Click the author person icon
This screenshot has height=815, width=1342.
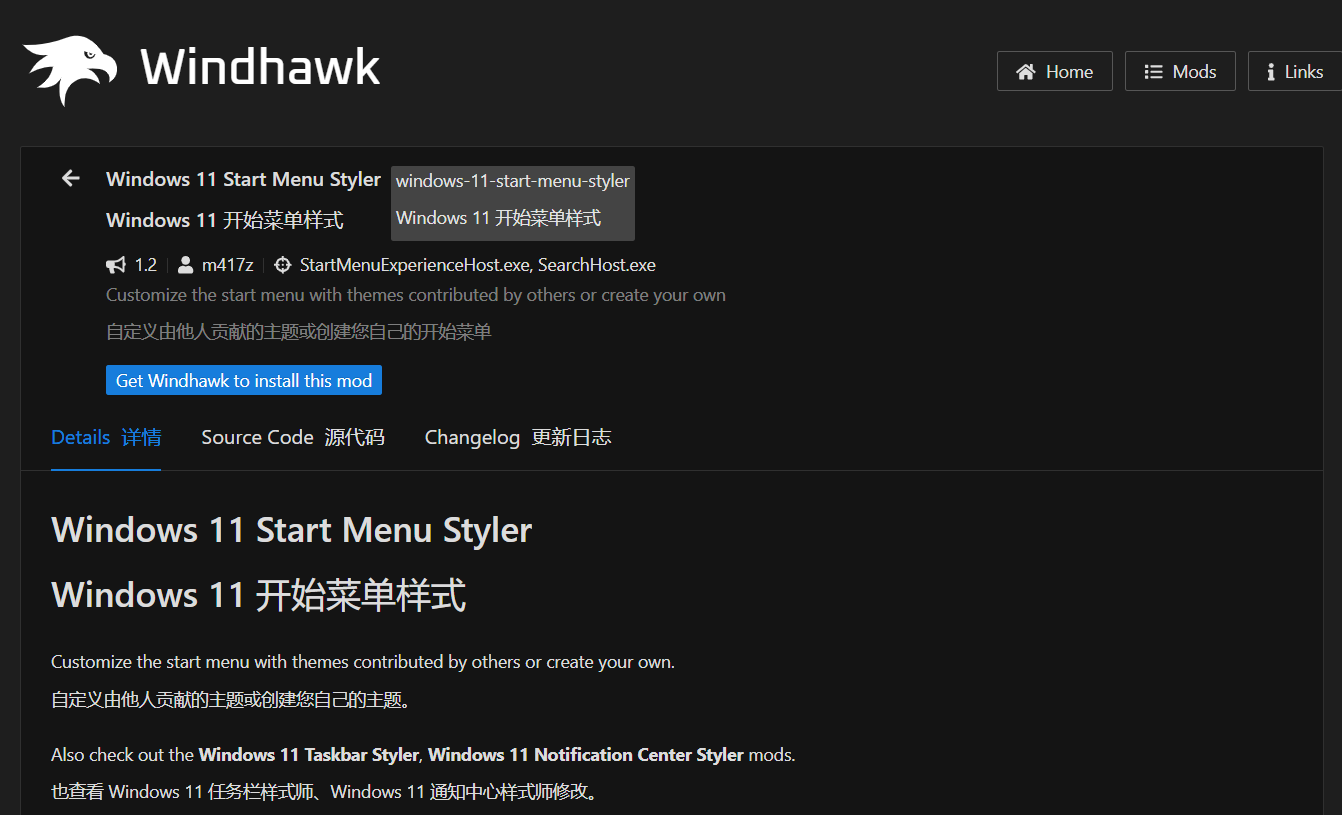[x=185, y=265]
